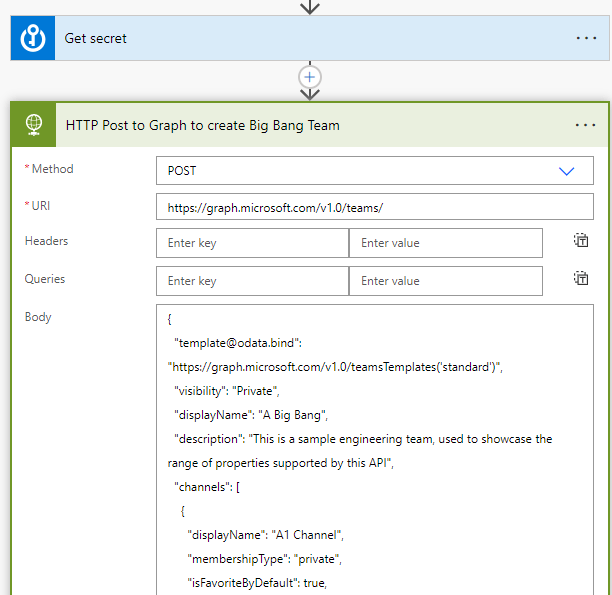Click the Headers 'Enter value' field
This screenshot has width=612, height=595.
pyautogui.click(x=445, y=243)
